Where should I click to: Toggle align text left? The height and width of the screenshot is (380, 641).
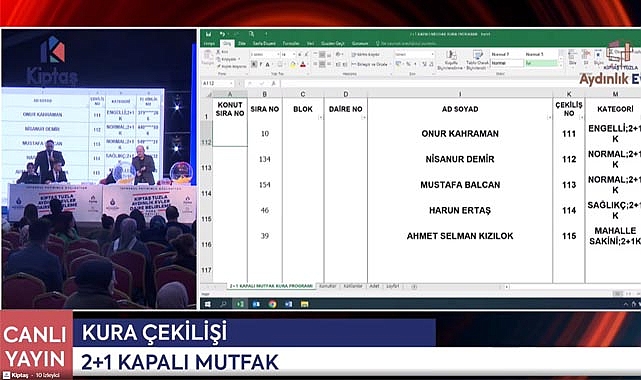point(315,64)
